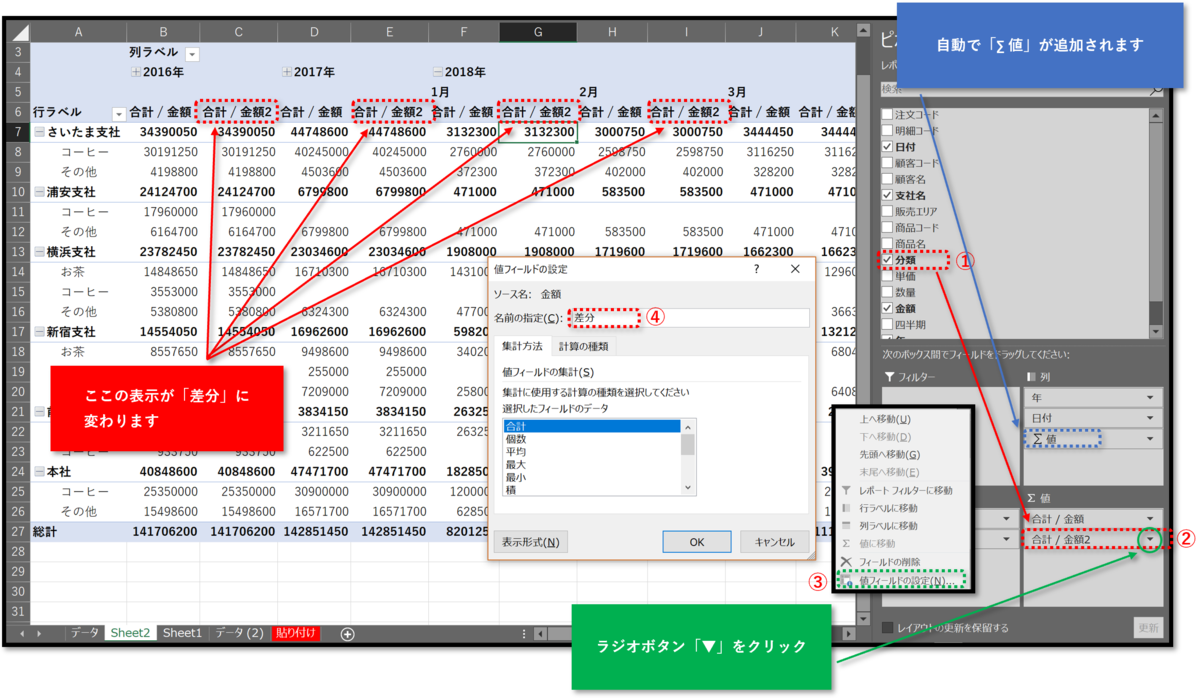Switch to the 計算の種類 tab
1200x698 pixels.
point(583,346)
